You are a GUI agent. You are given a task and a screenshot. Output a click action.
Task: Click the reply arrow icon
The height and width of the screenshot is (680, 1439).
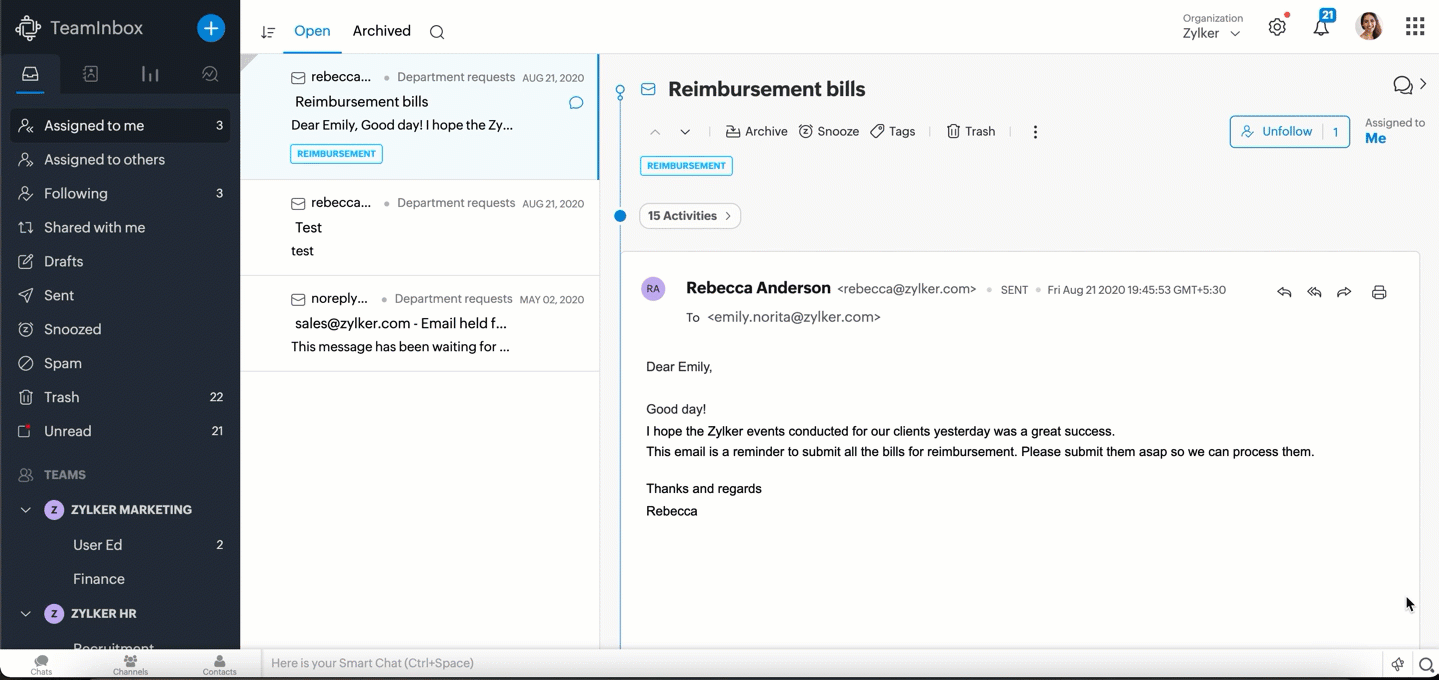coord(1284,292)
